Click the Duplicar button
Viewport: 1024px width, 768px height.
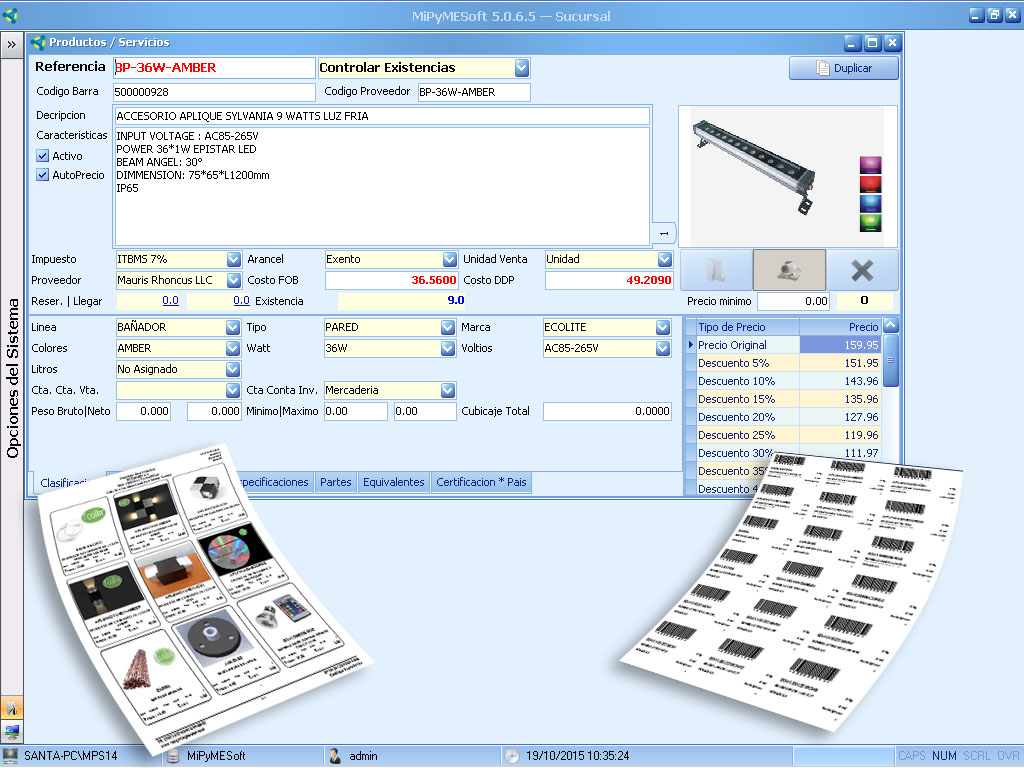[844, 68]
